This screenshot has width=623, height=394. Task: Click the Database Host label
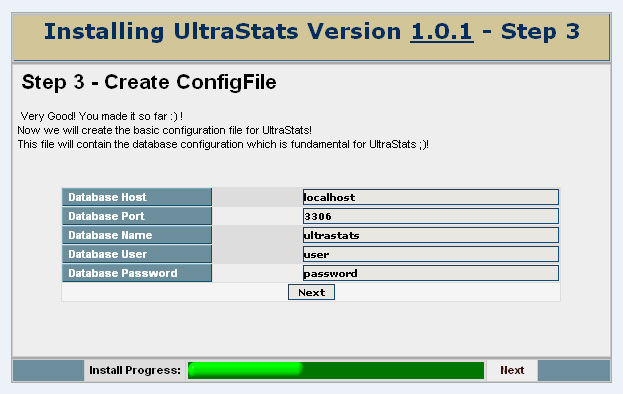click(137, 197)
